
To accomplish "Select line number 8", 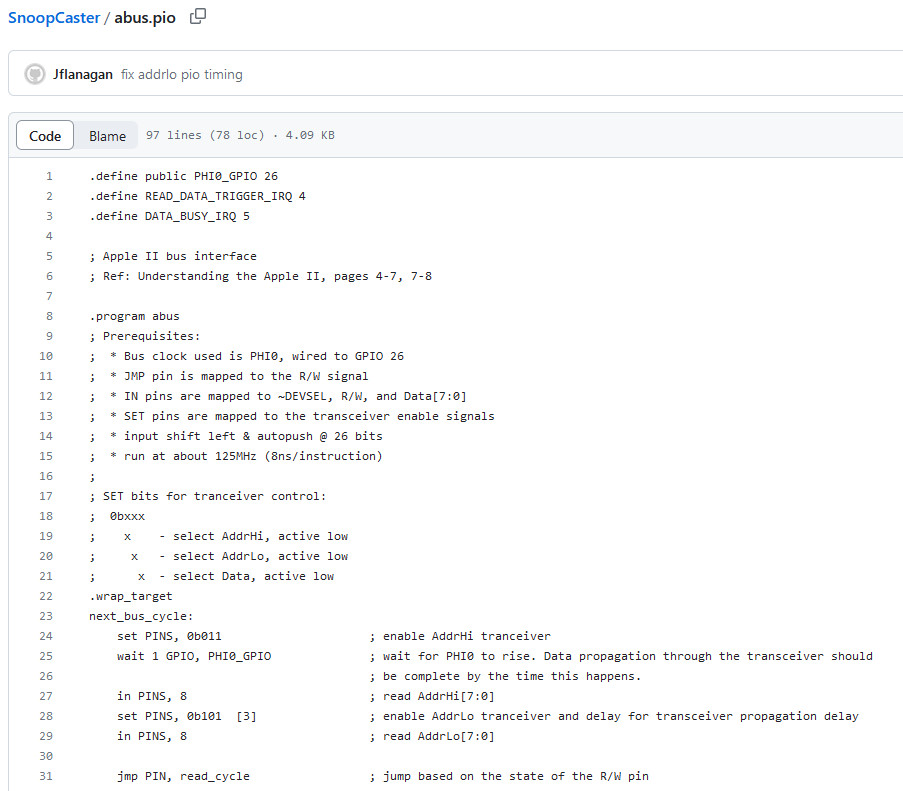I will coord(49,316).
